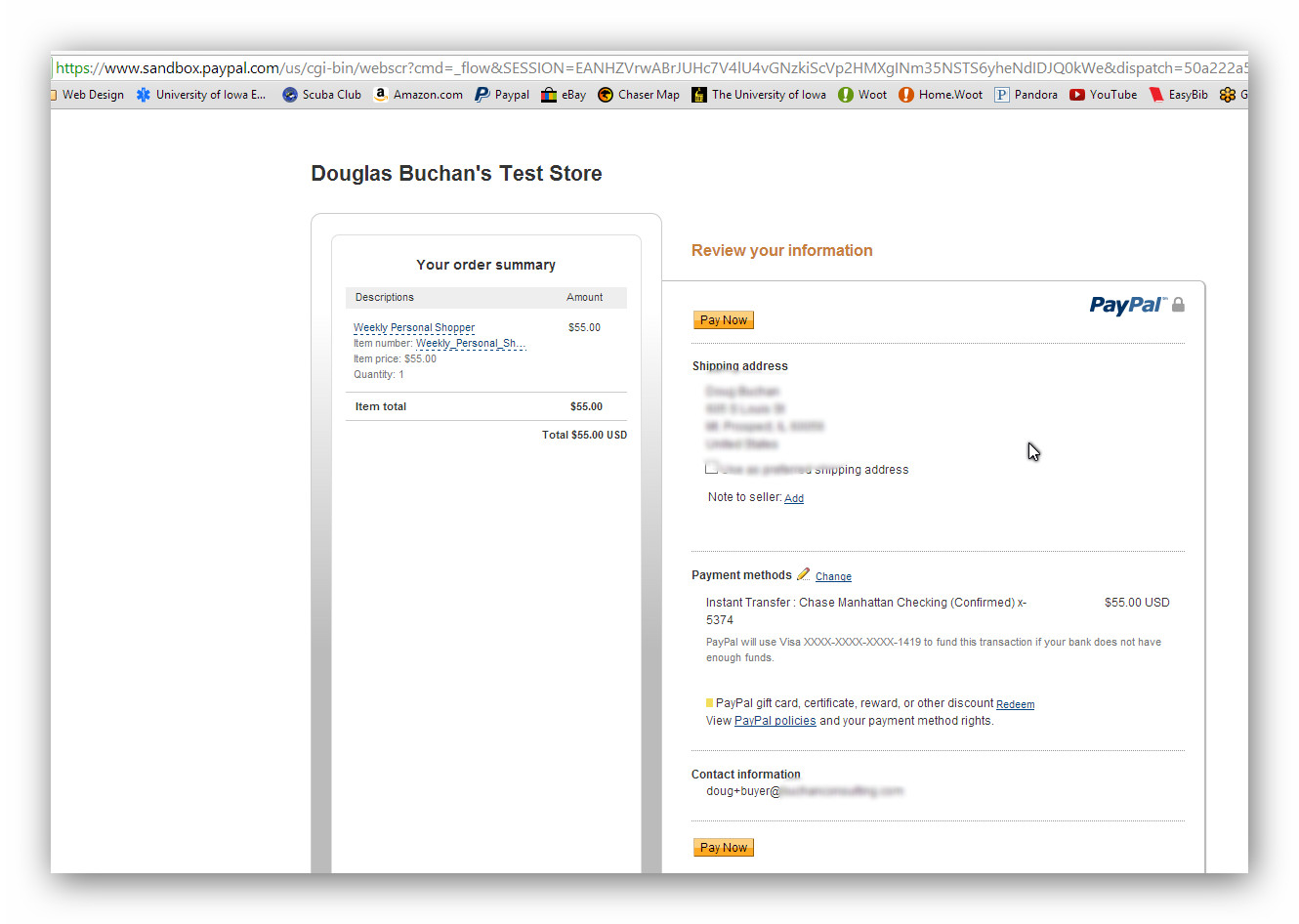Open the Pandora bookmark
This screenshot has height=924, width=1299.
tap(1027, 95)
